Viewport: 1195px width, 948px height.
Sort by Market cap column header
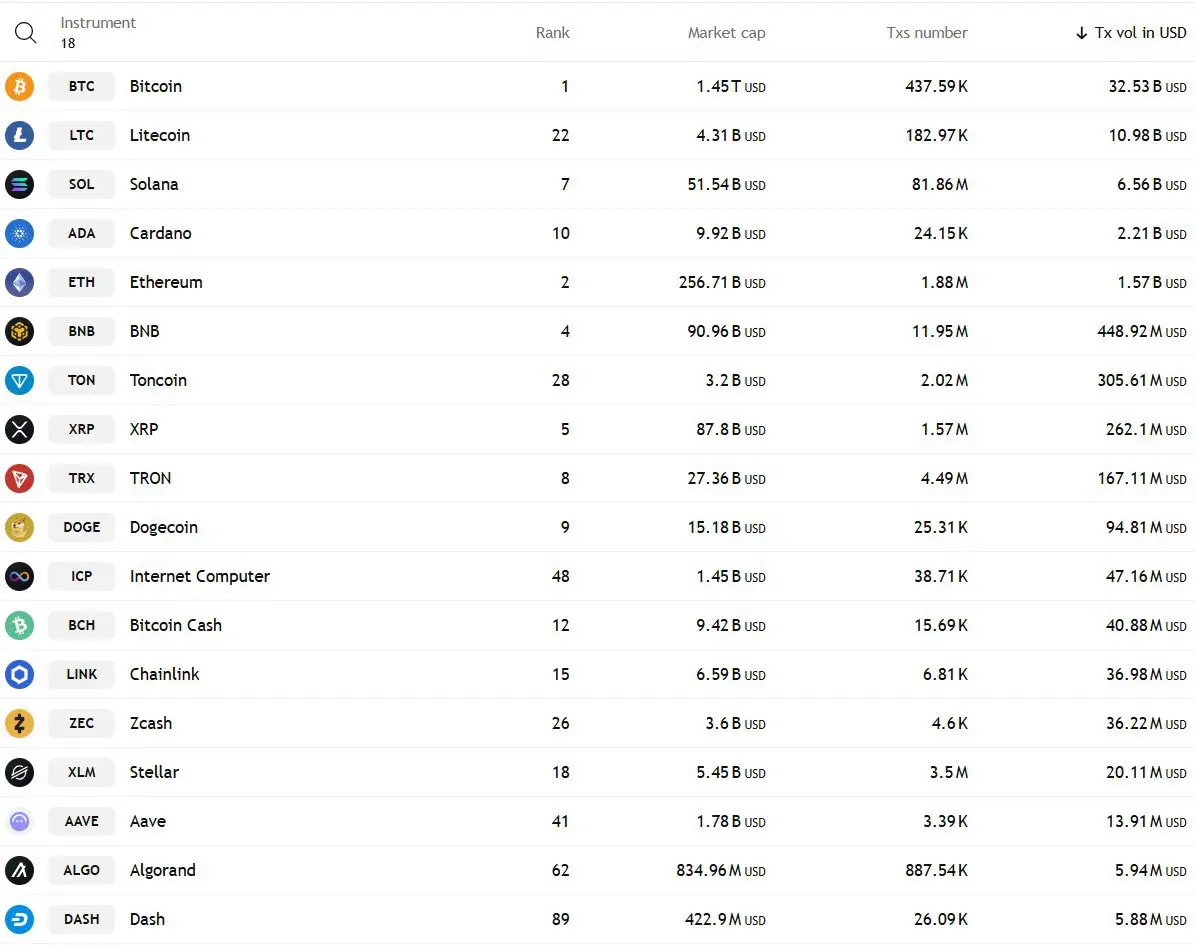[726, 33]
